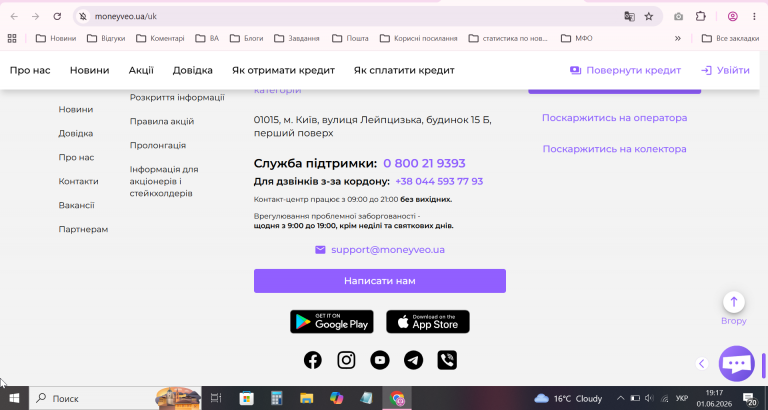Open the Instagram social icon
768x410 pixels.
(x=346, y=360)
